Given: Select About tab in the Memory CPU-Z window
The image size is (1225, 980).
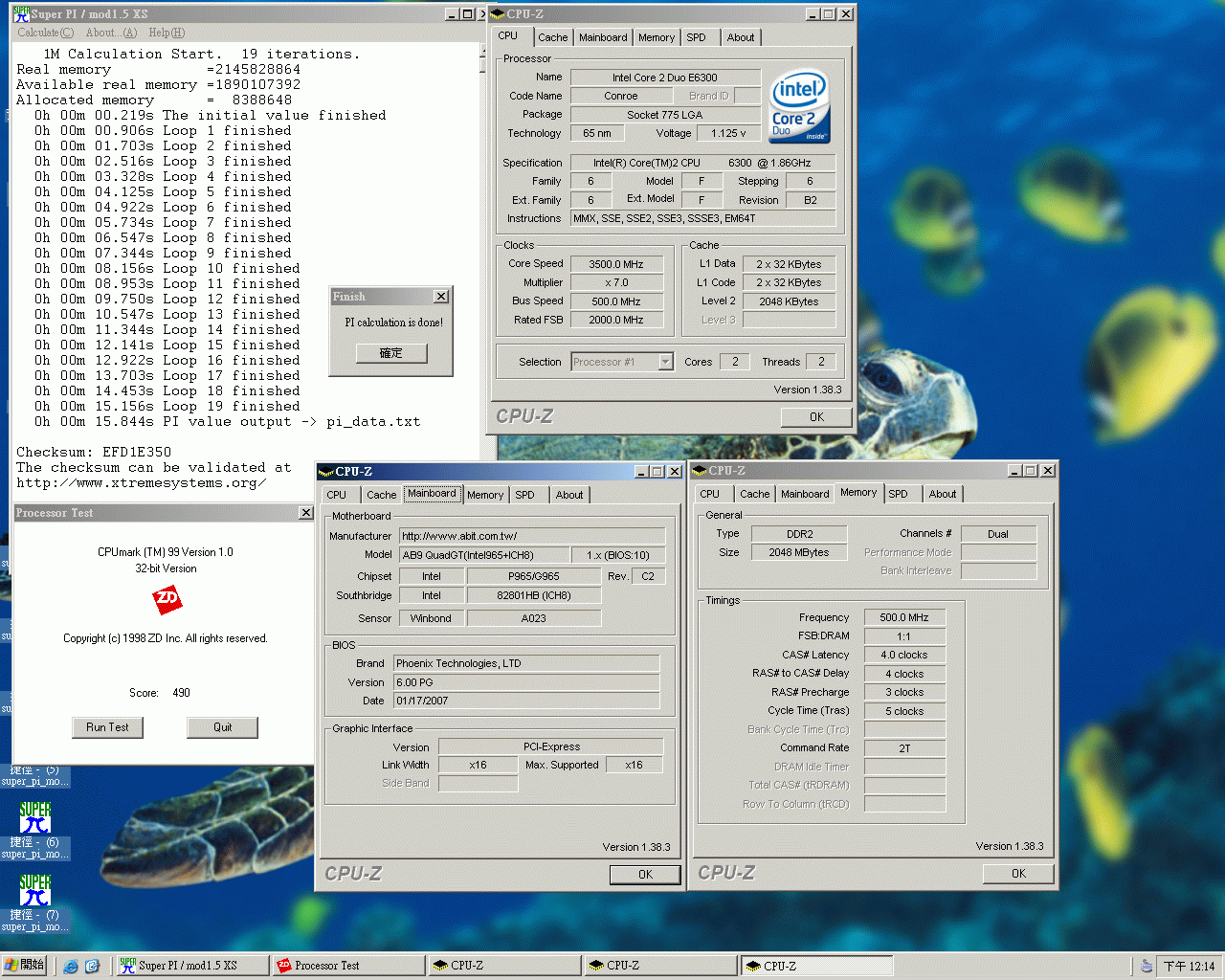Looking at the screenshot, I should (943, 494).
